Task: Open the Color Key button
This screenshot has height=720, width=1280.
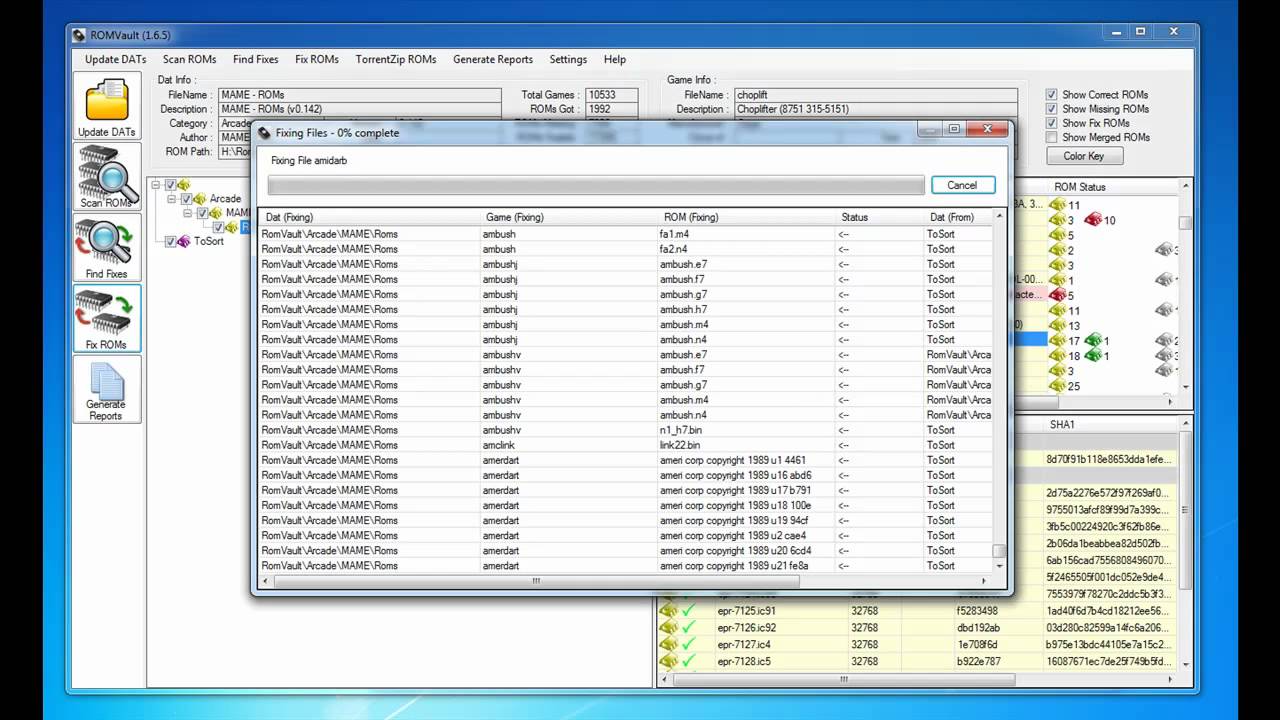Action: pos(1084,156)
